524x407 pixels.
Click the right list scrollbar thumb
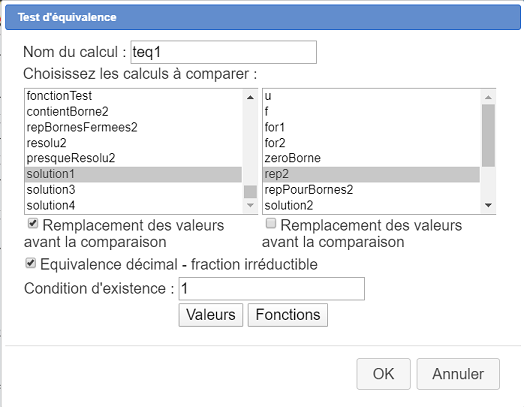point(488,135)
